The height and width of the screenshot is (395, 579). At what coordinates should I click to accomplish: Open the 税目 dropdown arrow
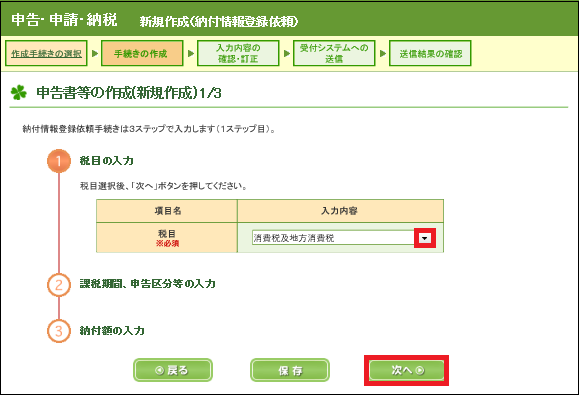pyautogui.click(x=425, y=238)
